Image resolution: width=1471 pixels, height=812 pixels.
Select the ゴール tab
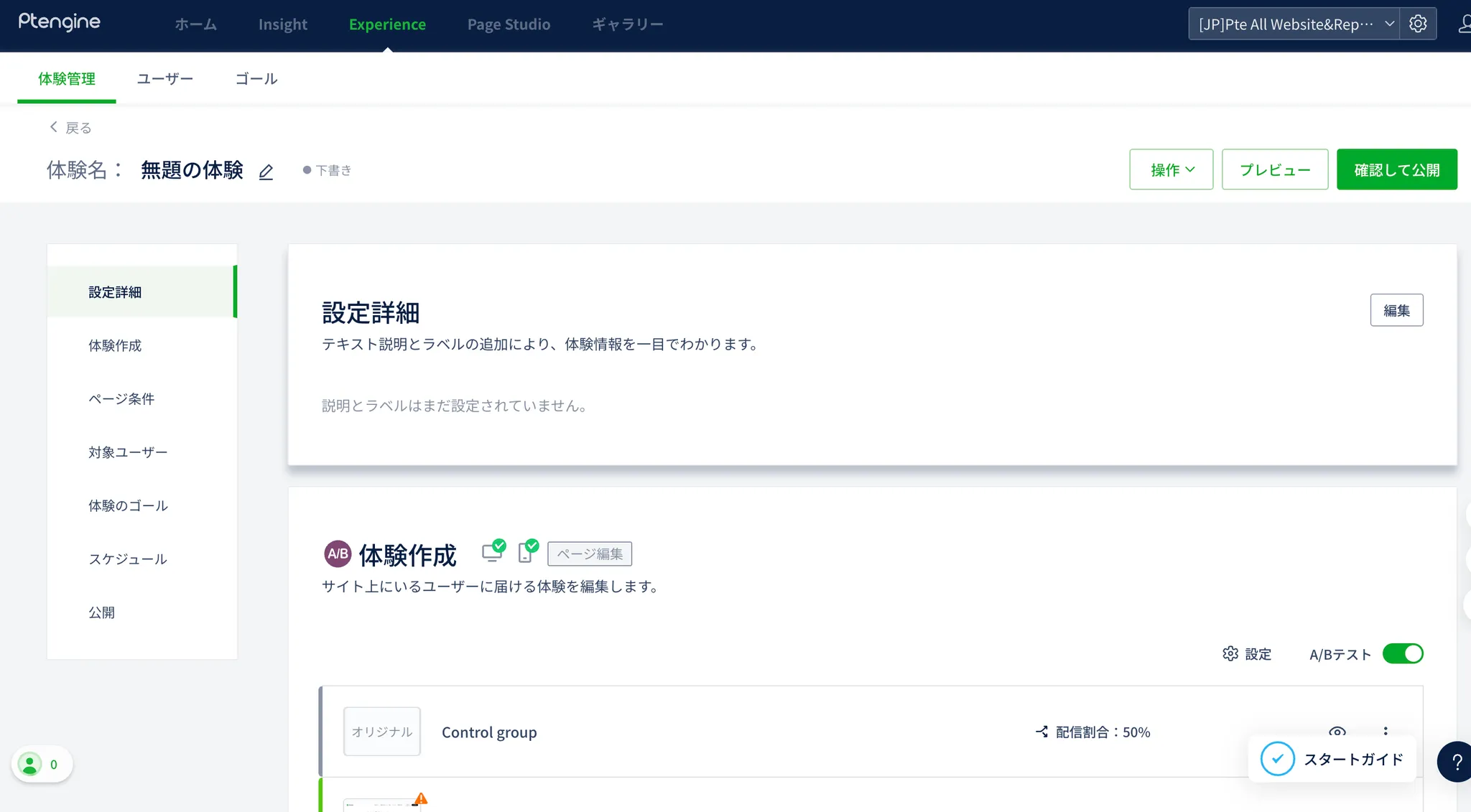[256, 79]
